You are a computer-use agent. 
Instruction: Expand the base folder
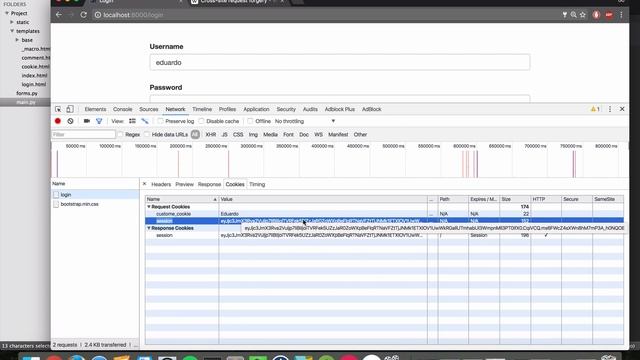click(x=17, y=40)
